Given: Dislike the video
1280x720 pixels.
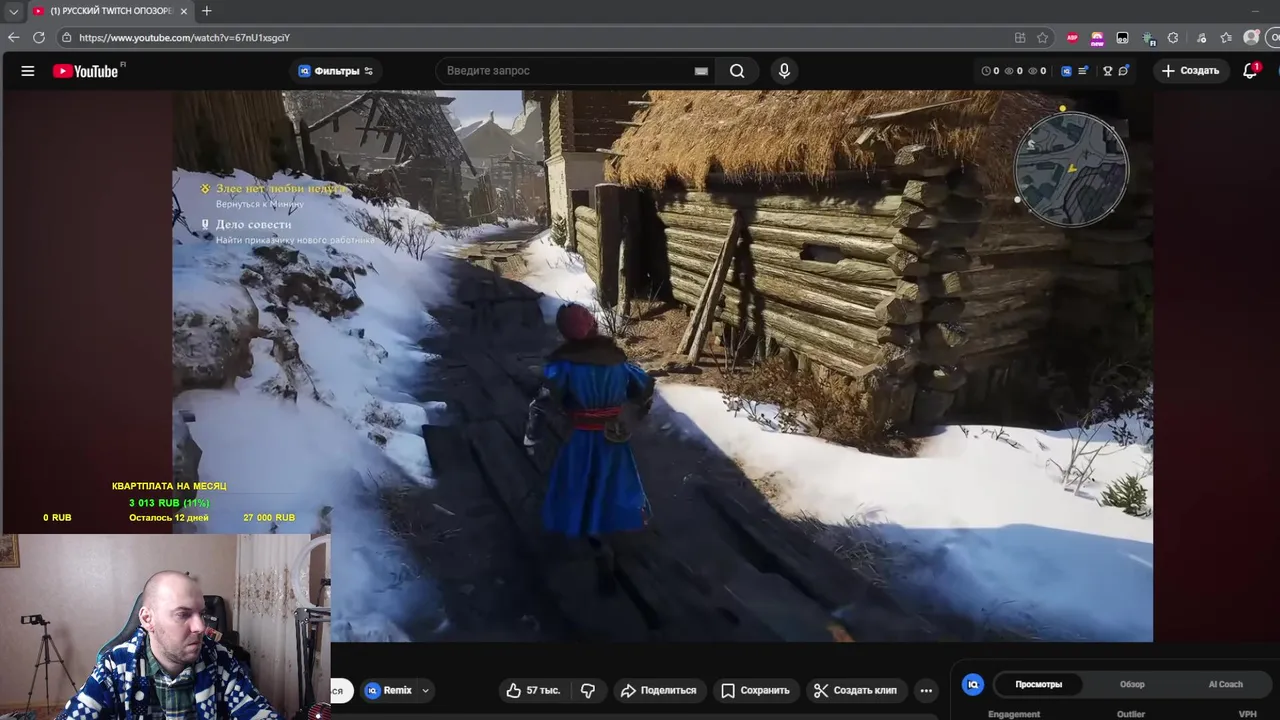Looking at the screenshot, I should (588, 690).
